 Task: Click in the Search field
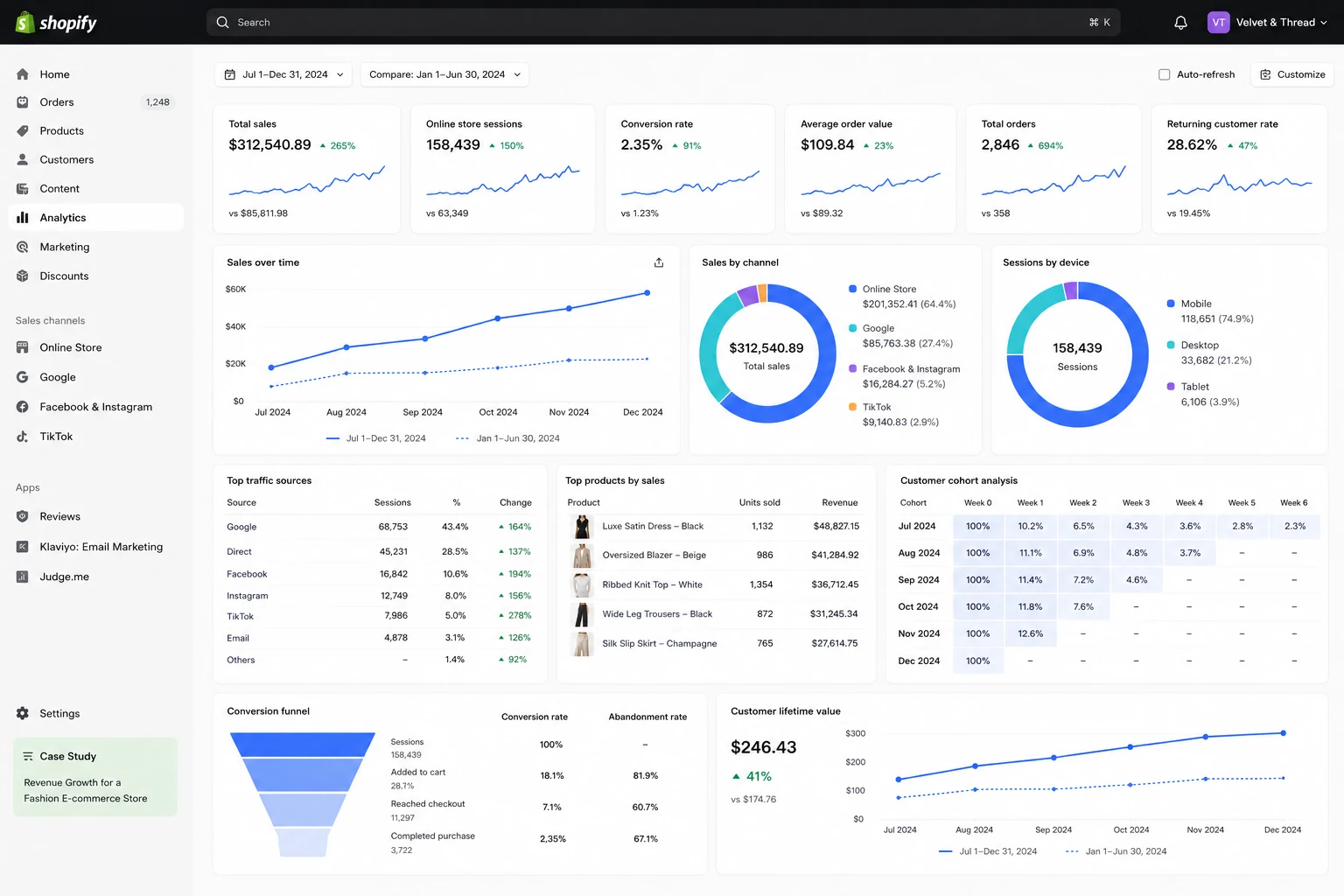coord(663,23)
